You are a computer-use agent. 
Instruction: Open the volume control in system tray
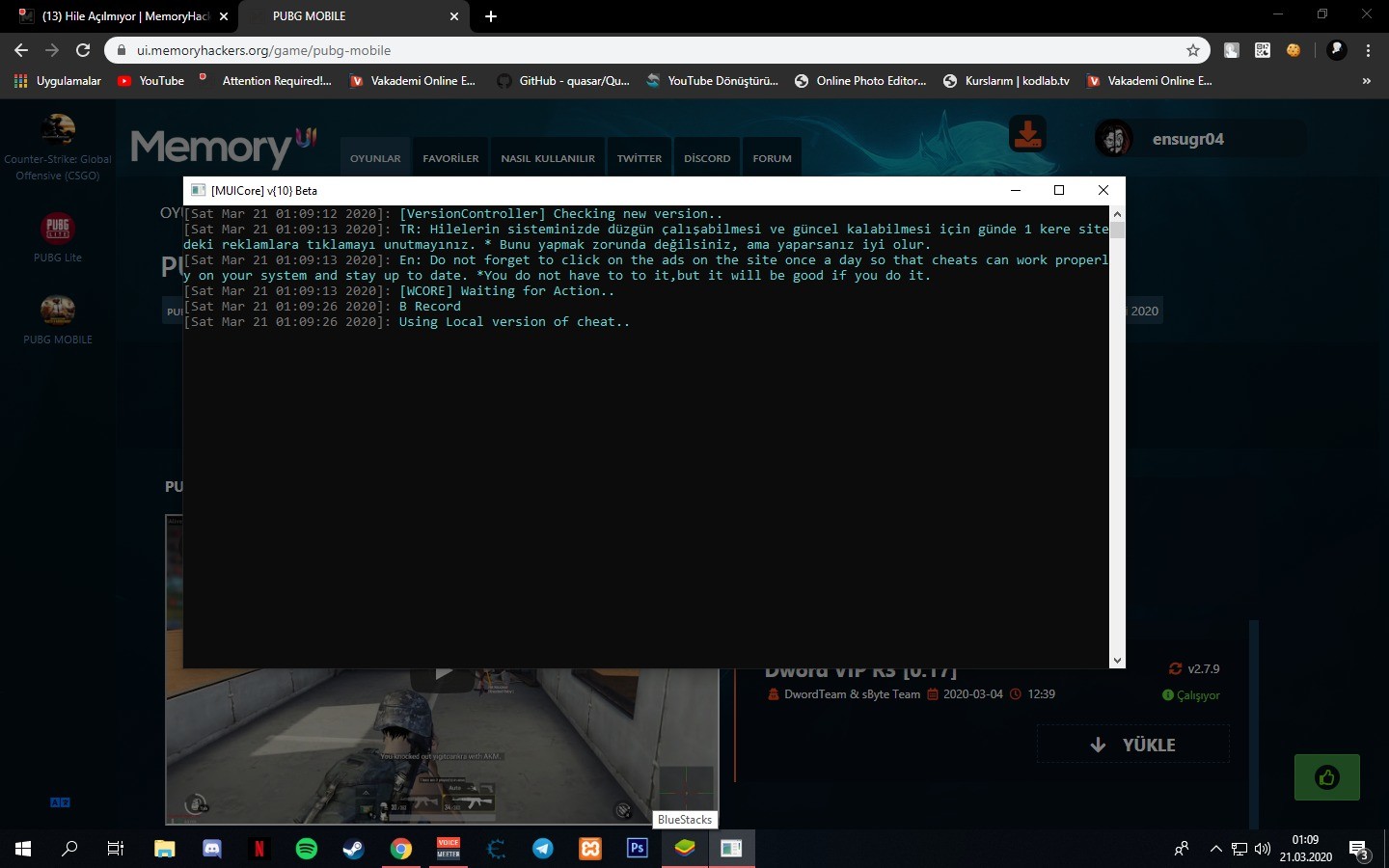click(x=1263, y=849)
